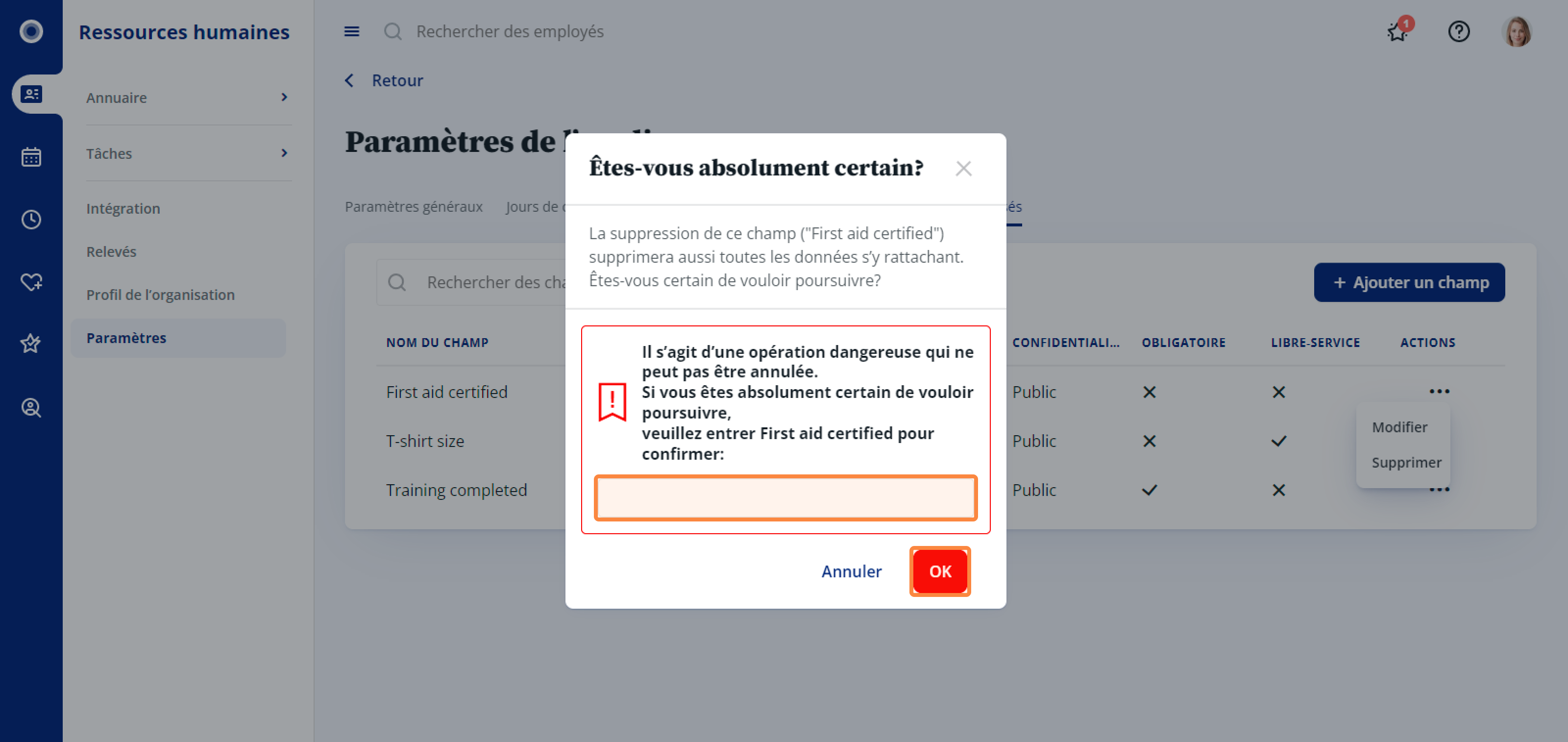1568x742 pixels.
Task: Confirm deletion with the red OK button
Action: pyautogui.click(x=940, y=571)
